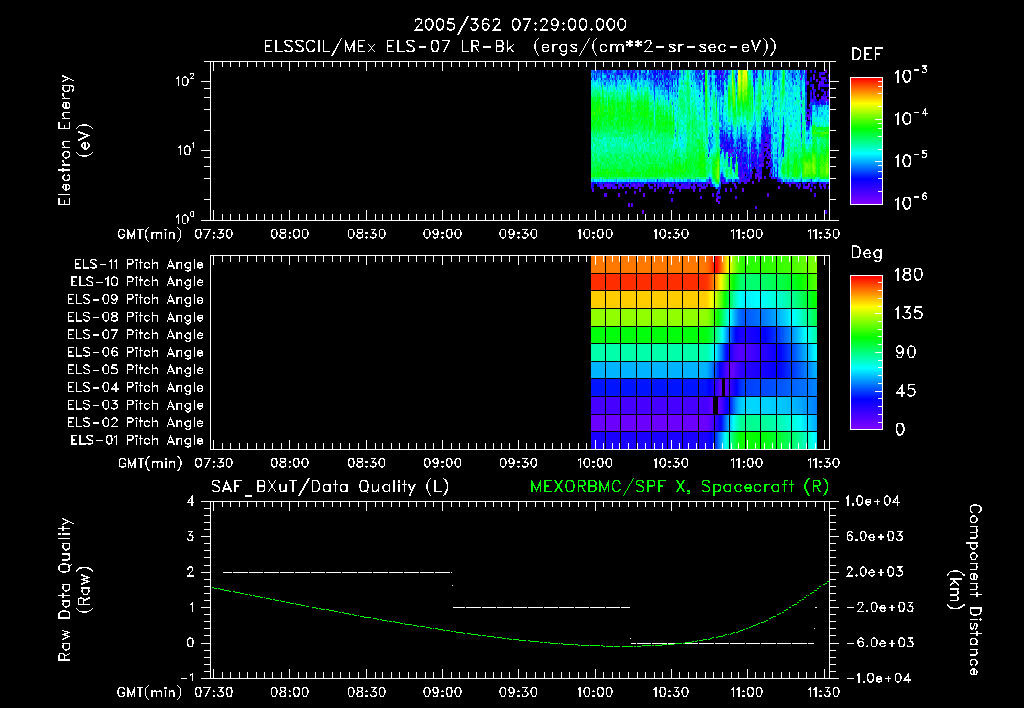The width and height of the screenshot is (1024, 708).
Task: Select the ELS-05 Pitch Angle row label
Action: point(135,370)
